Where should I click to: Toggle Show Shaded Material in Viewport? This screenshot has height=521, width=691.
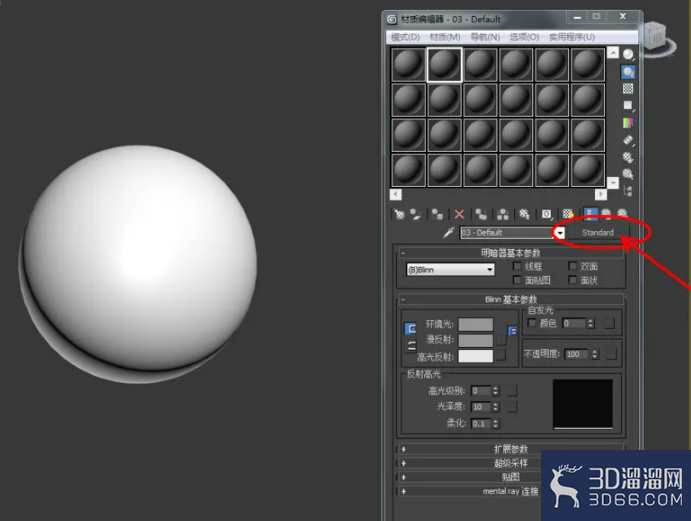pos(568,214)
